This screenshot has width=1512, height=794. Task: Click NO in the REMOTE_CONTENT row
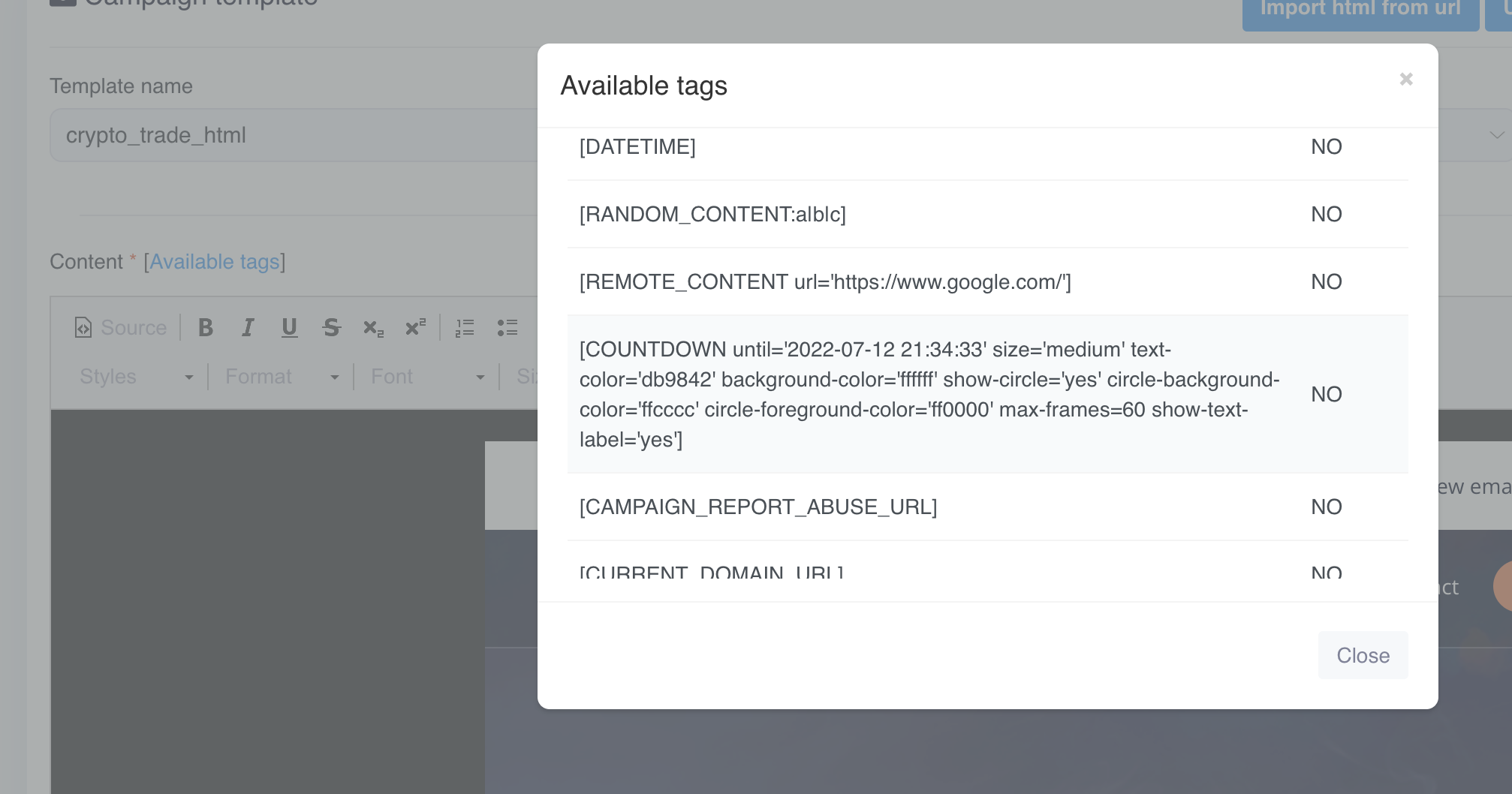tap(1326, 281)
